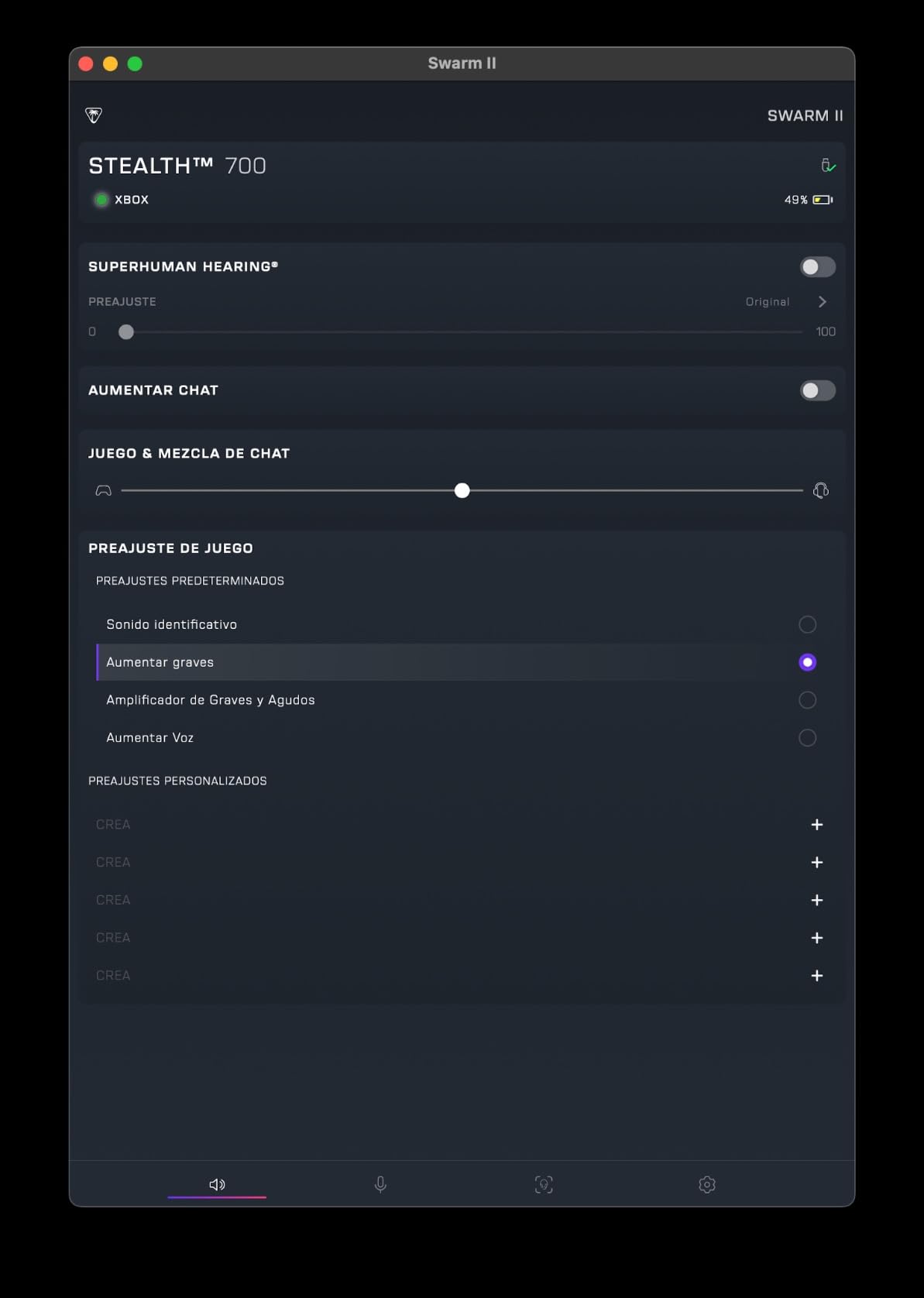
Task: Select Amplificador de Graves y Agudos preset
Action: tap(807, 700)
